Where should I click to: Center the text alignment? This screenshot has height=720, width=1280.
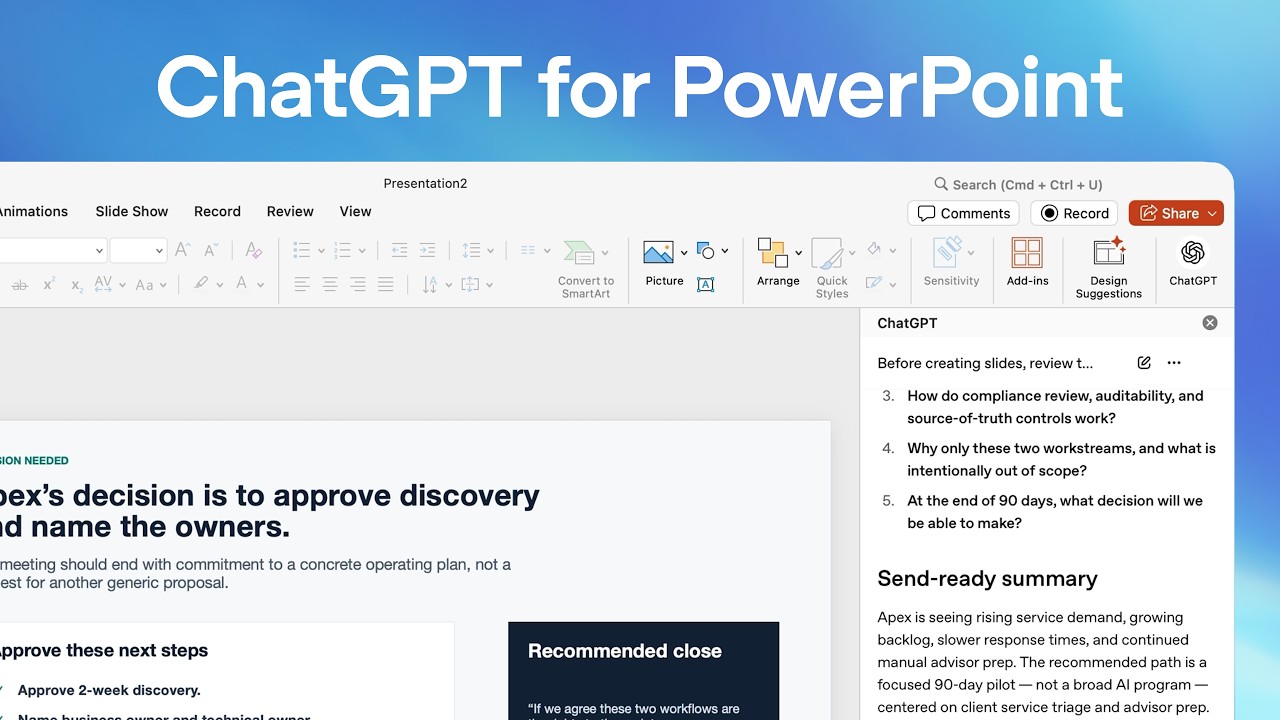tap(329, 285)
